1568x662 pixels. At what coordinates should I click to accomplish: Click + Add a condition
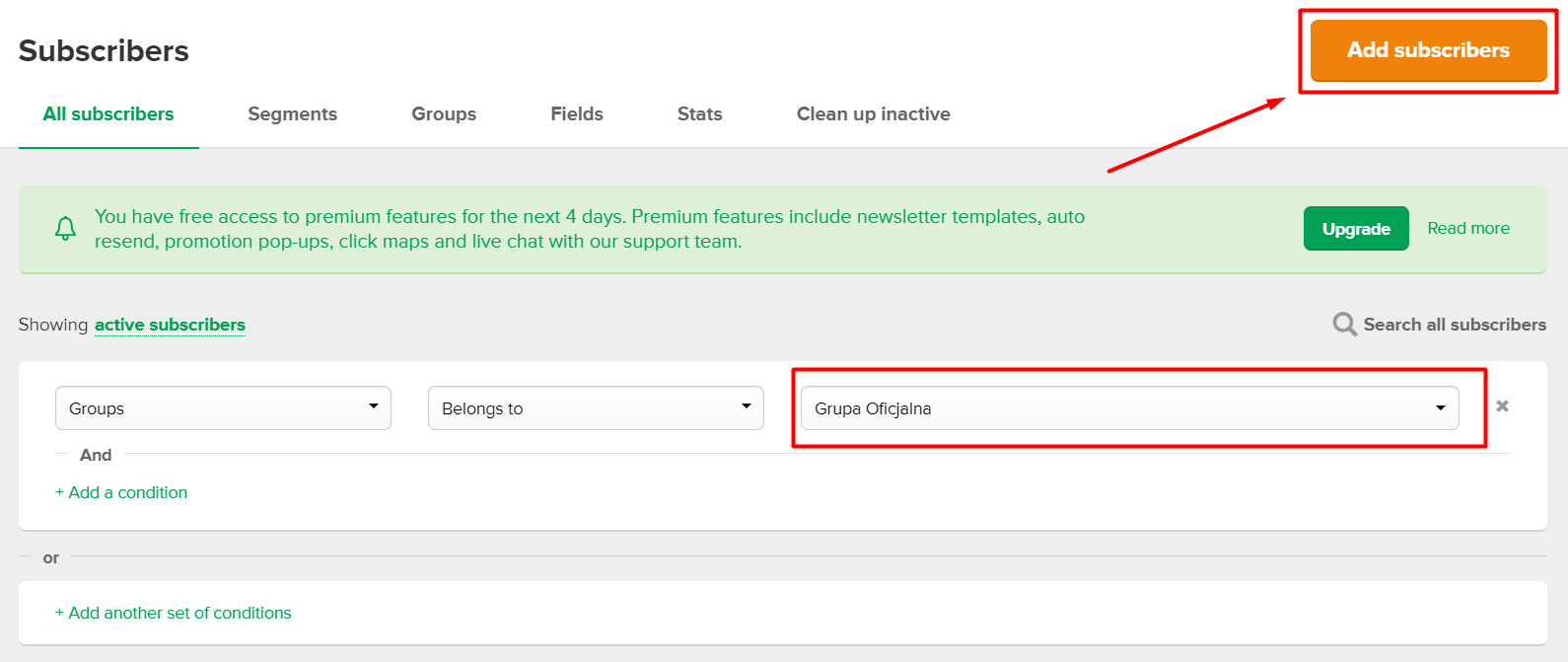coord(121,492)
